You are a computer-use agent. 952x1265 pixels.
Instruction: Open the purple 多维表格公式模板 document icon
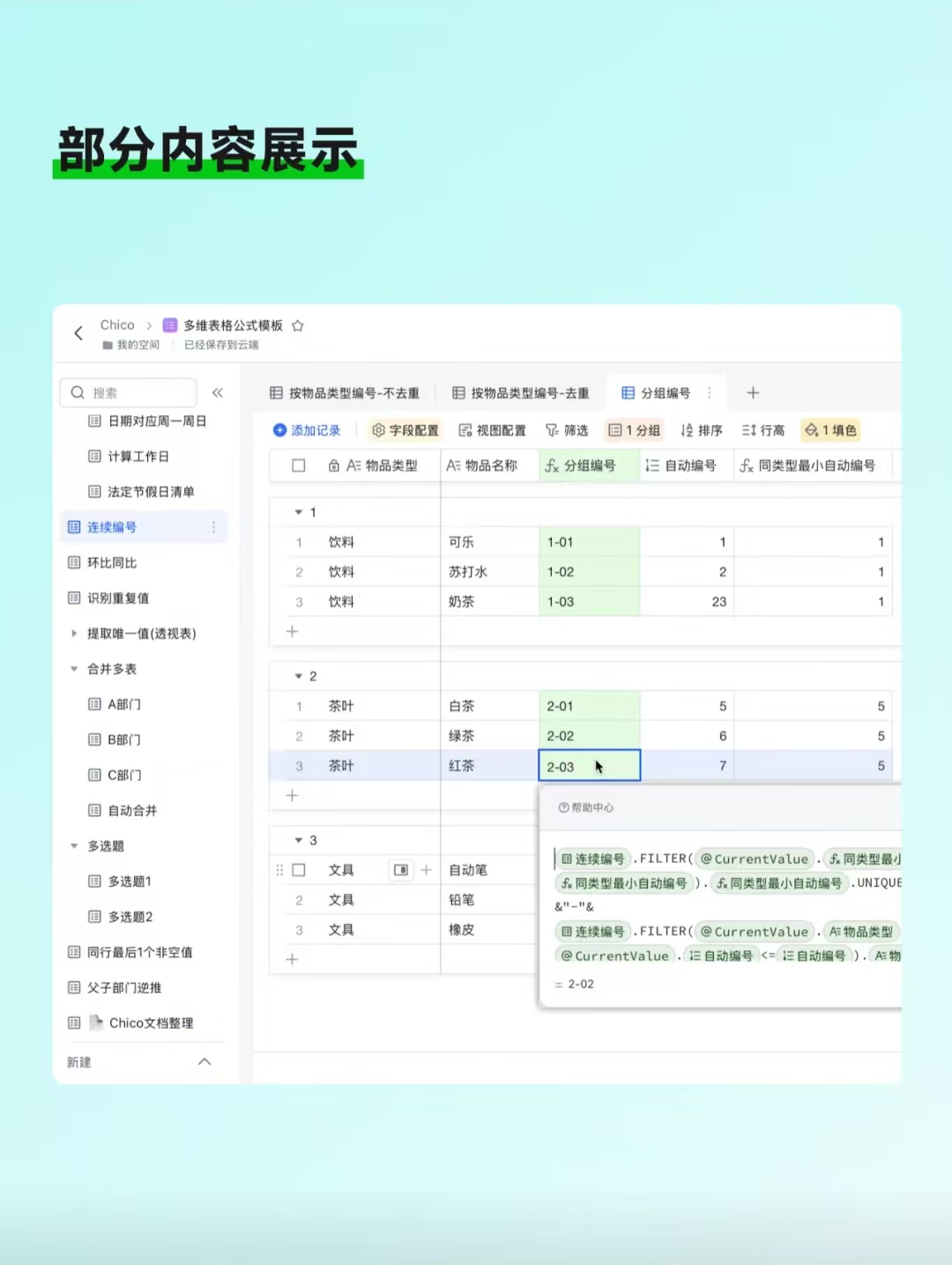pos(170,325)
